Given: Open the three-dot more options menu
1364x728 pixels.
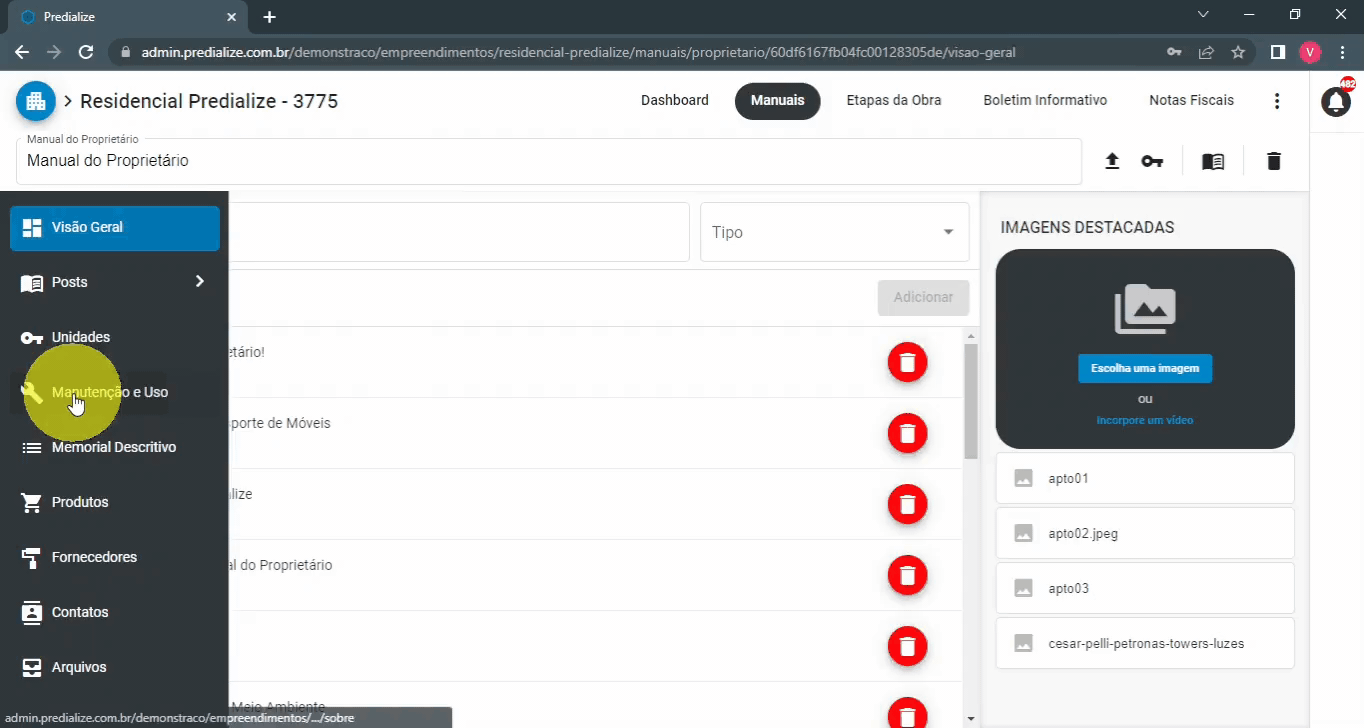Looking at the screenshot, I should pyautogui.click(x=1277, y=101).
